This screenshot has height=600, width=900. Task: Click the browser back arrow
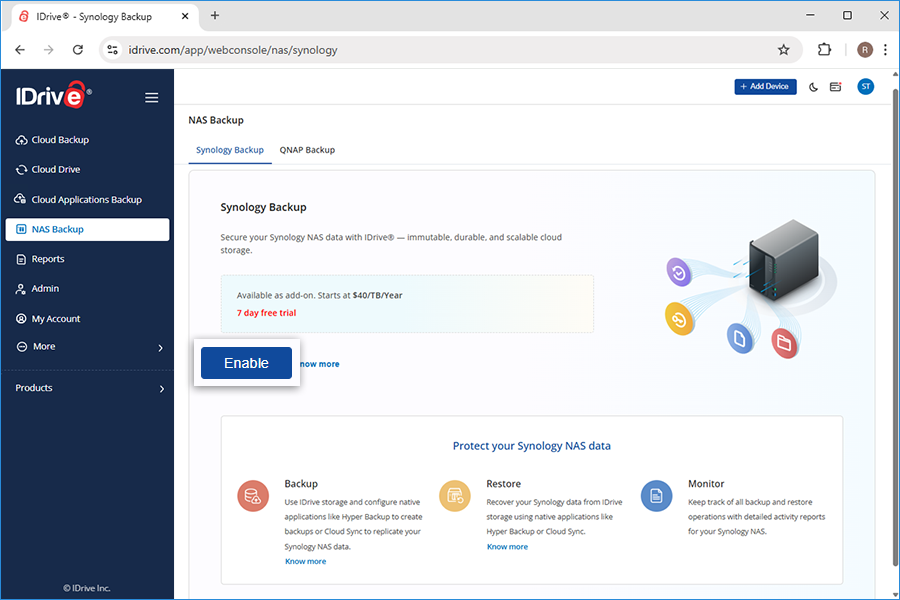click(x=20, y=50)
